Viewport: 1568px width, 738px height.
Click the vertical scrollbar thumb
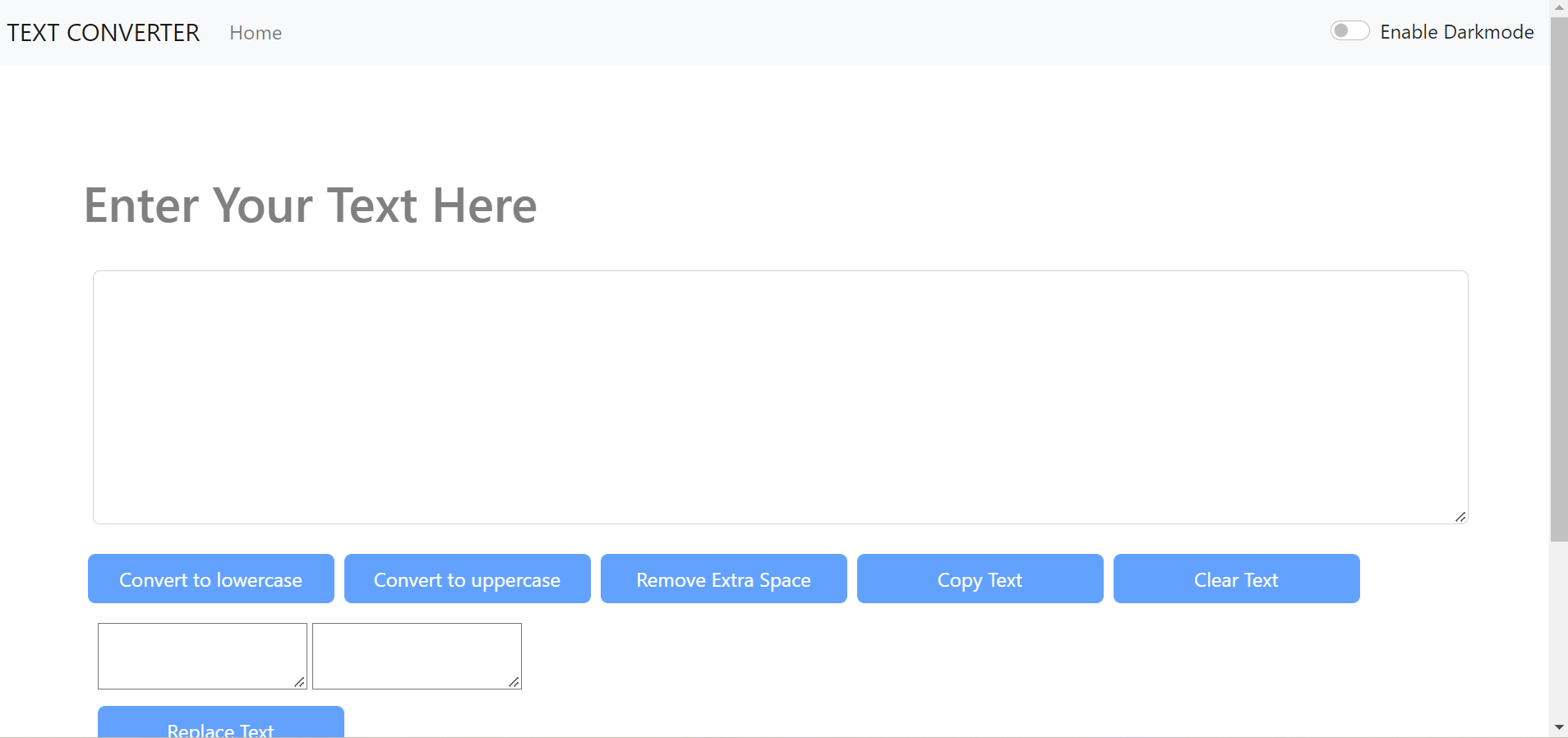tap(1558, 279)
